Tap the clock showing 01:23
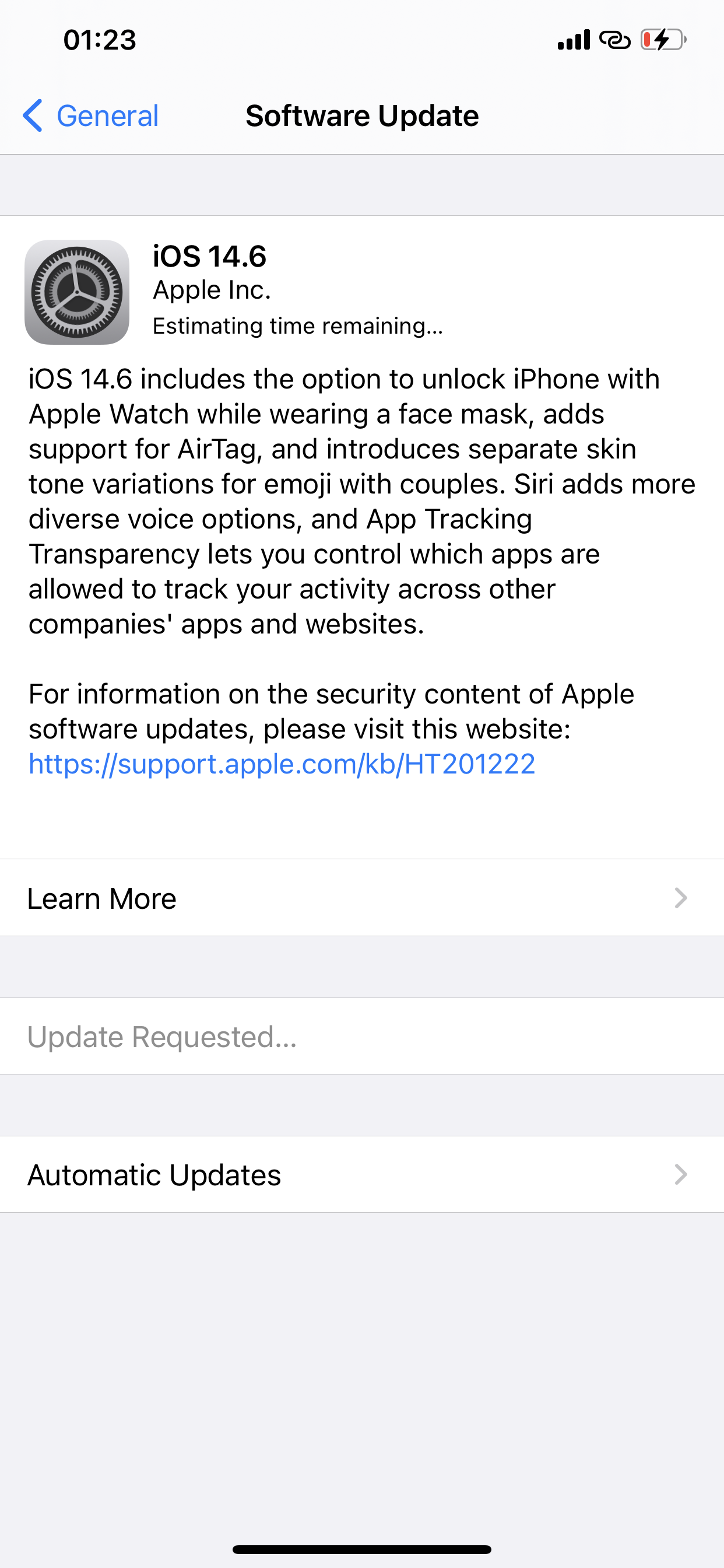The image size is (724, 1568). point(99,40)
